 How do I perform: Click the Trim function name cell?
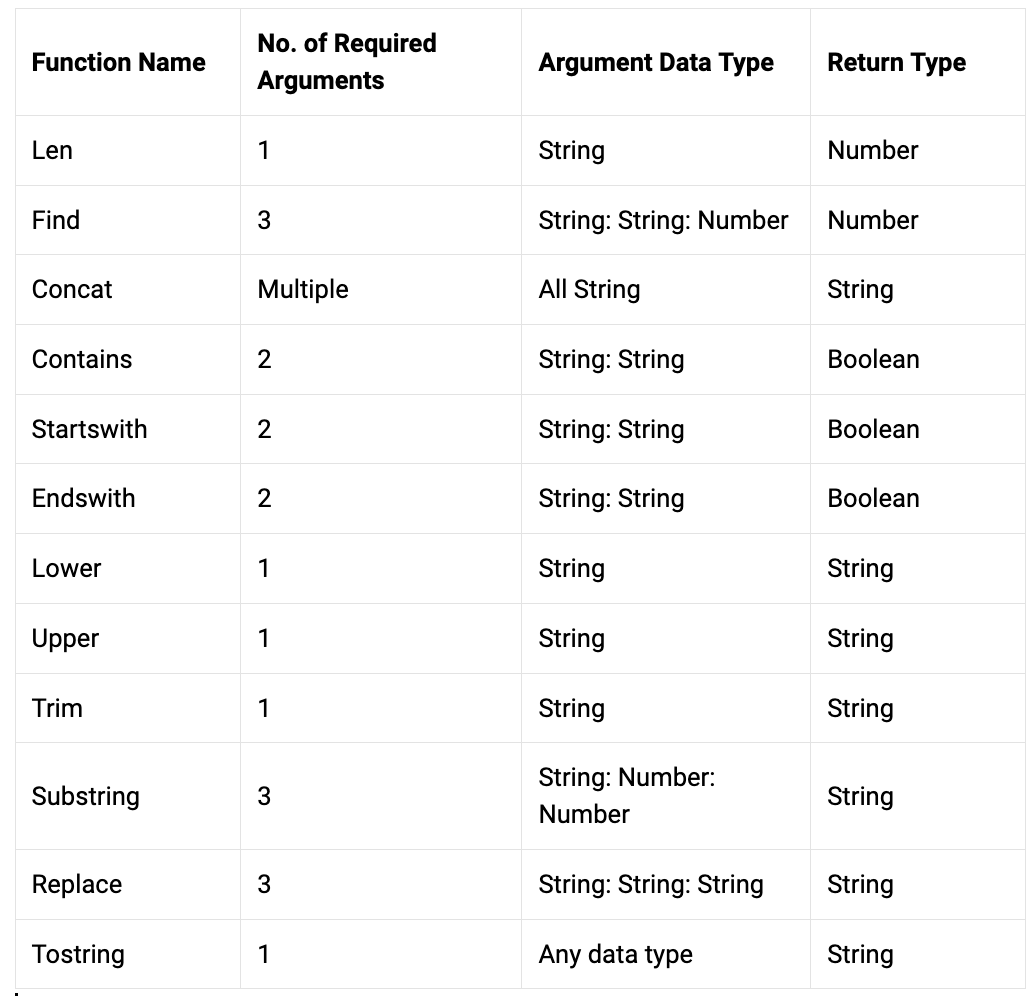point(57,708)
